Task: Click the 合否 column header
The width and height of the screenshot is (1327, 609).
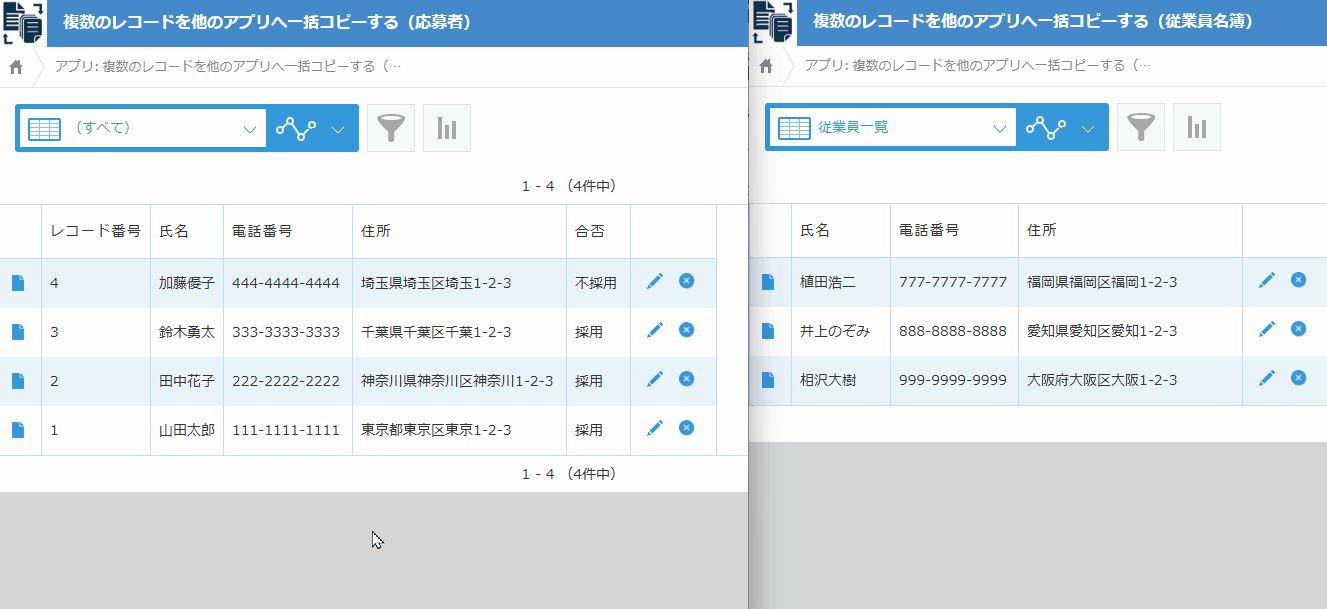Action: 589,231
